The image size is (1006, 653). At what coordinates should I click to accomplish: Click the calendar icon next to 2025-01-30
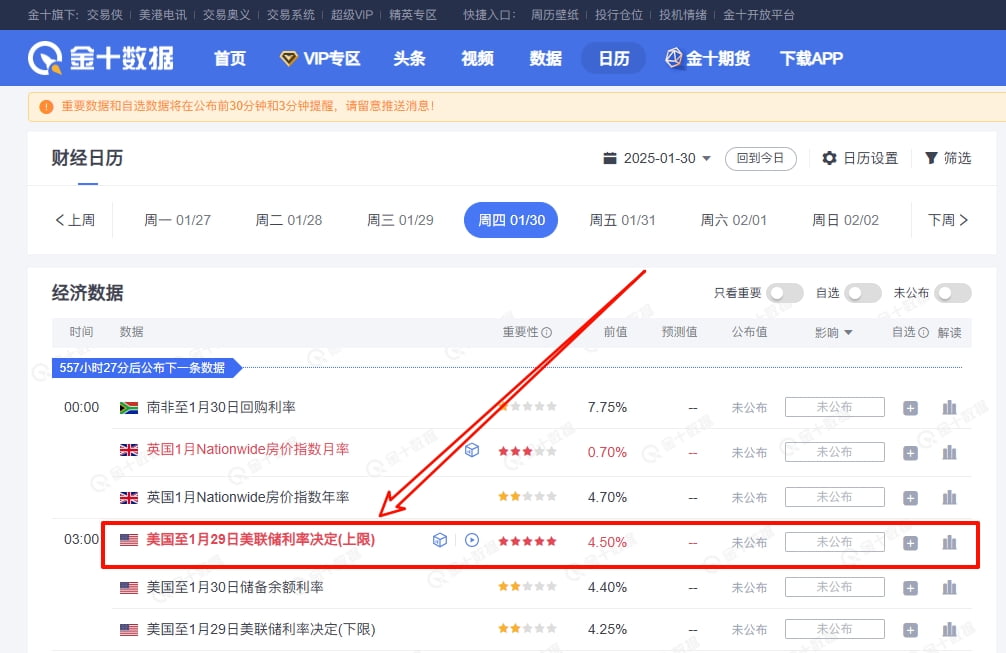point(610,158)
